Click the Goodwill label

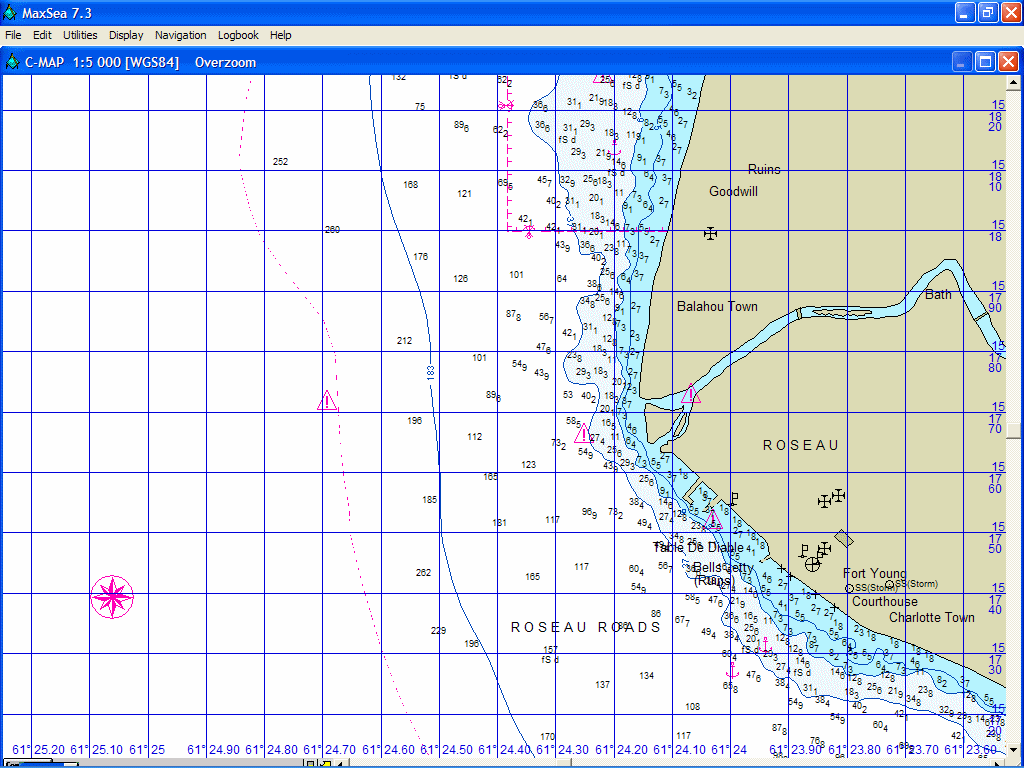[x=733, y=191]
